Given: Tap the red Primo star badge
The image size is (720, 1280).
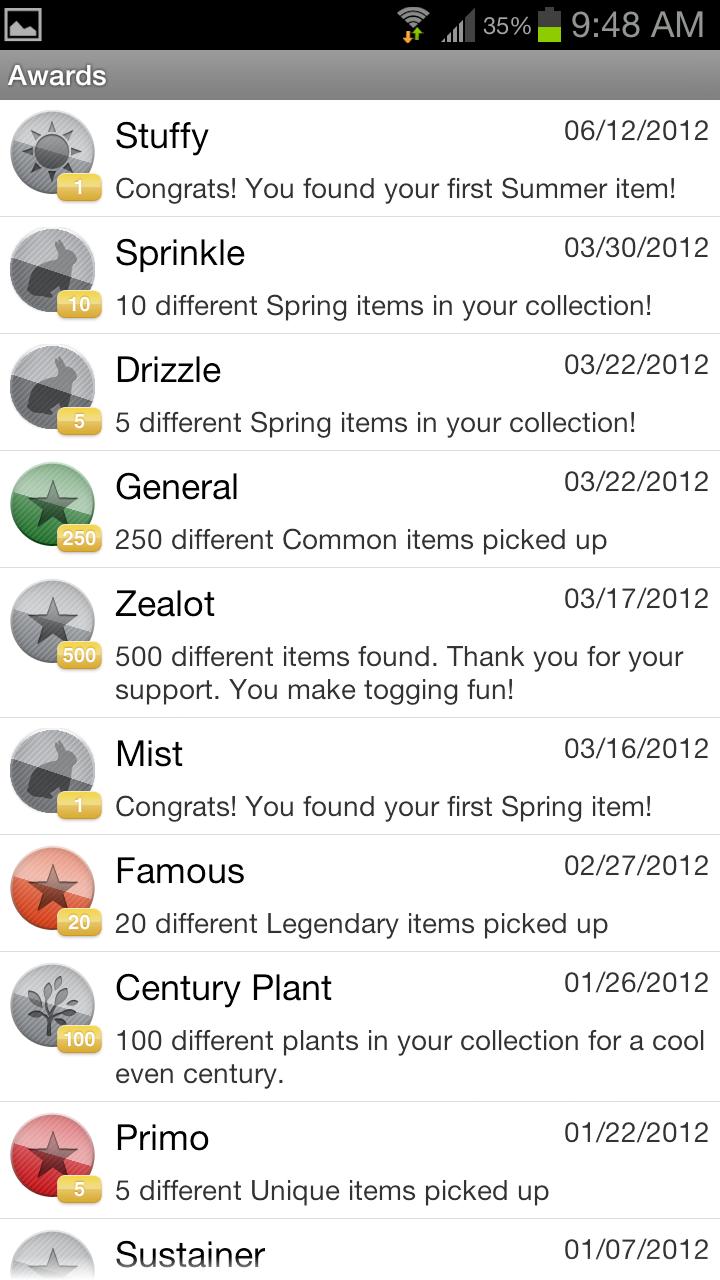Looking at the screenshot, I should pos(54,1160).
